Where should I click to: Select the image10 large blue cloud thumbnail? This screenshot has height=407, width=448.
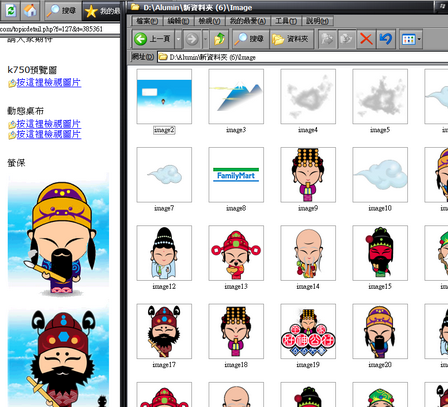click(380, 175)
